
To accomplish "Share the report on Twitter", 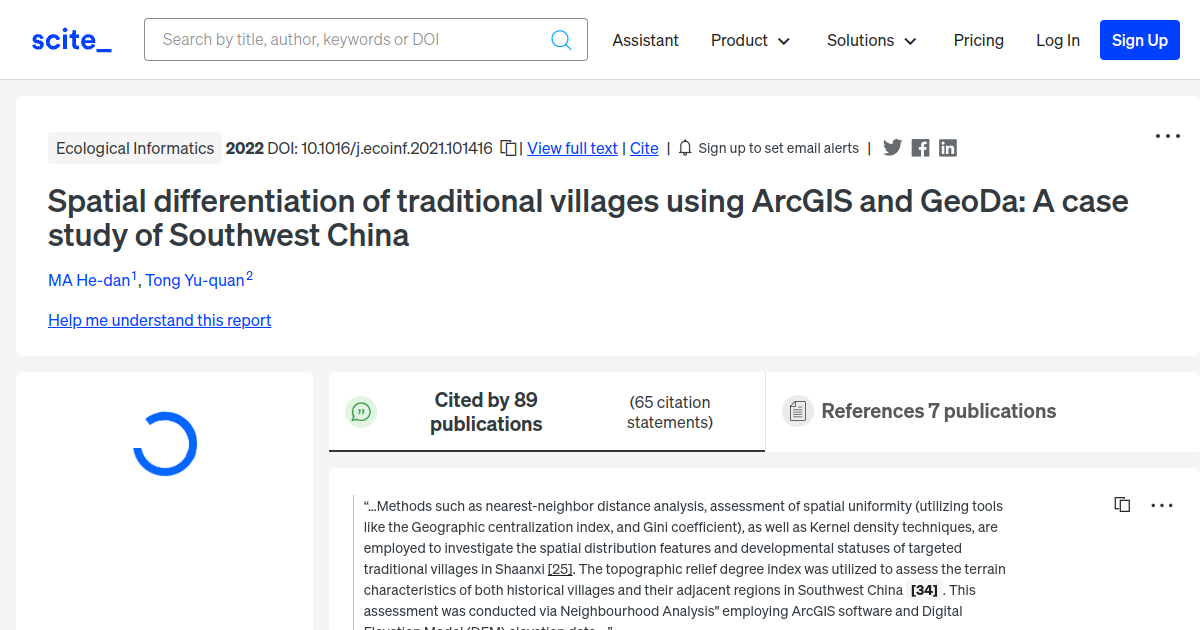I will coord(892,148).
